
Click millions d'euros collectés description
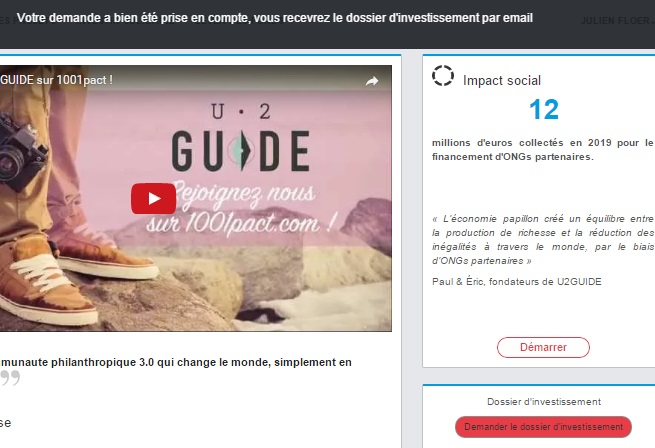coord(543,150)
